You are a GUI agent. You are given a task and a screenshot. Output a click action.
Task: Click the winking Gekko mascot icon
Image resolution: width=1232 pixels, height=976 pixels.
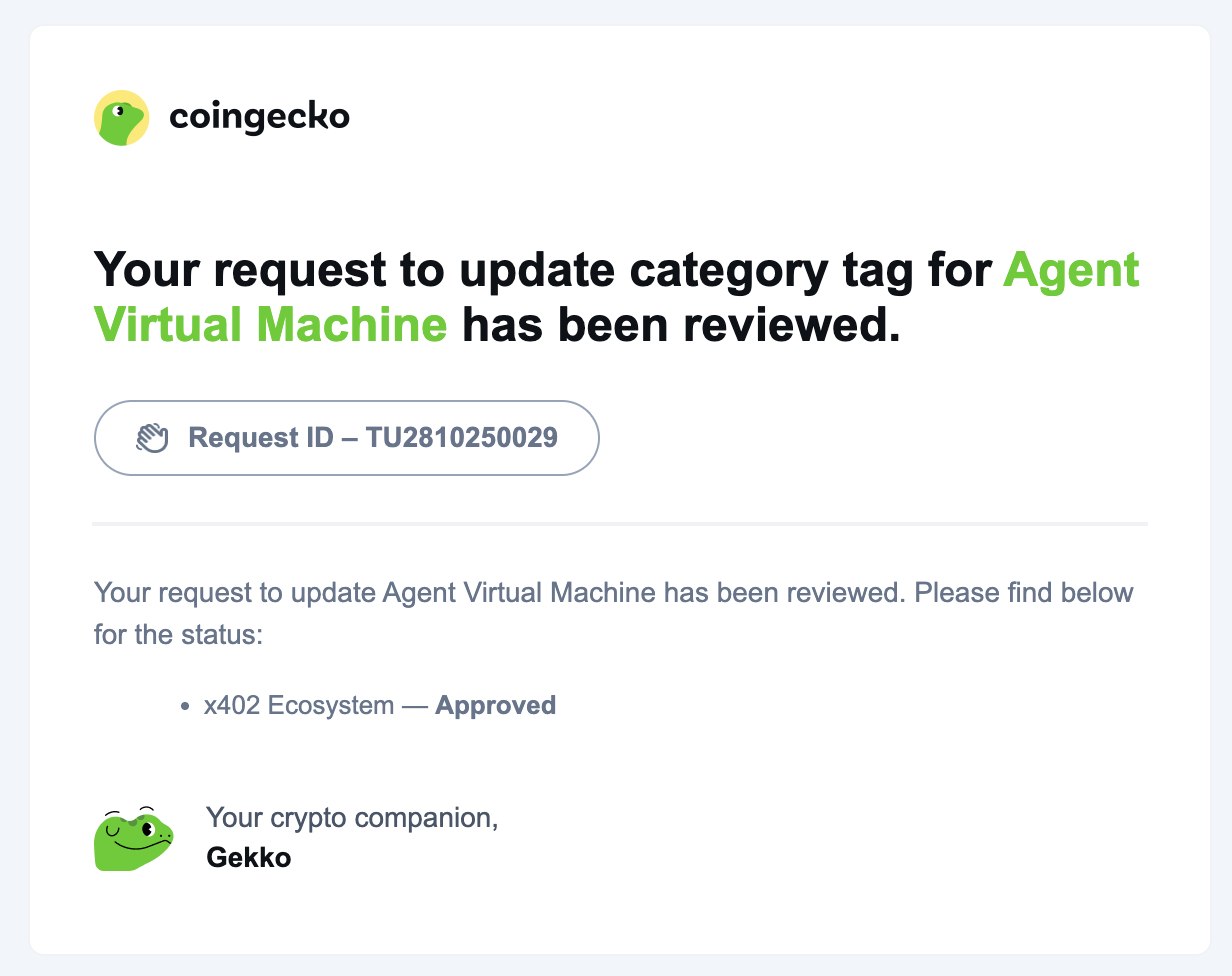coord(133,837)
